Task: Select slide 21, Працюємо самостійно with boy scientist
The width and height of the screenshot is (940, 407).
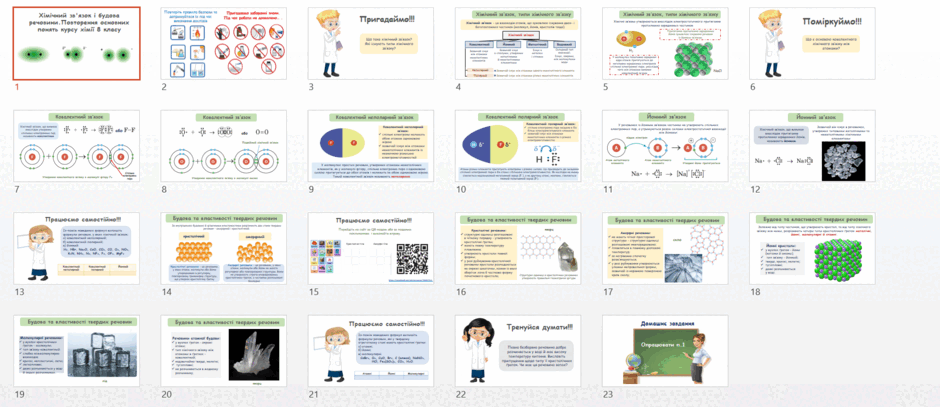Action: point(370,351)
